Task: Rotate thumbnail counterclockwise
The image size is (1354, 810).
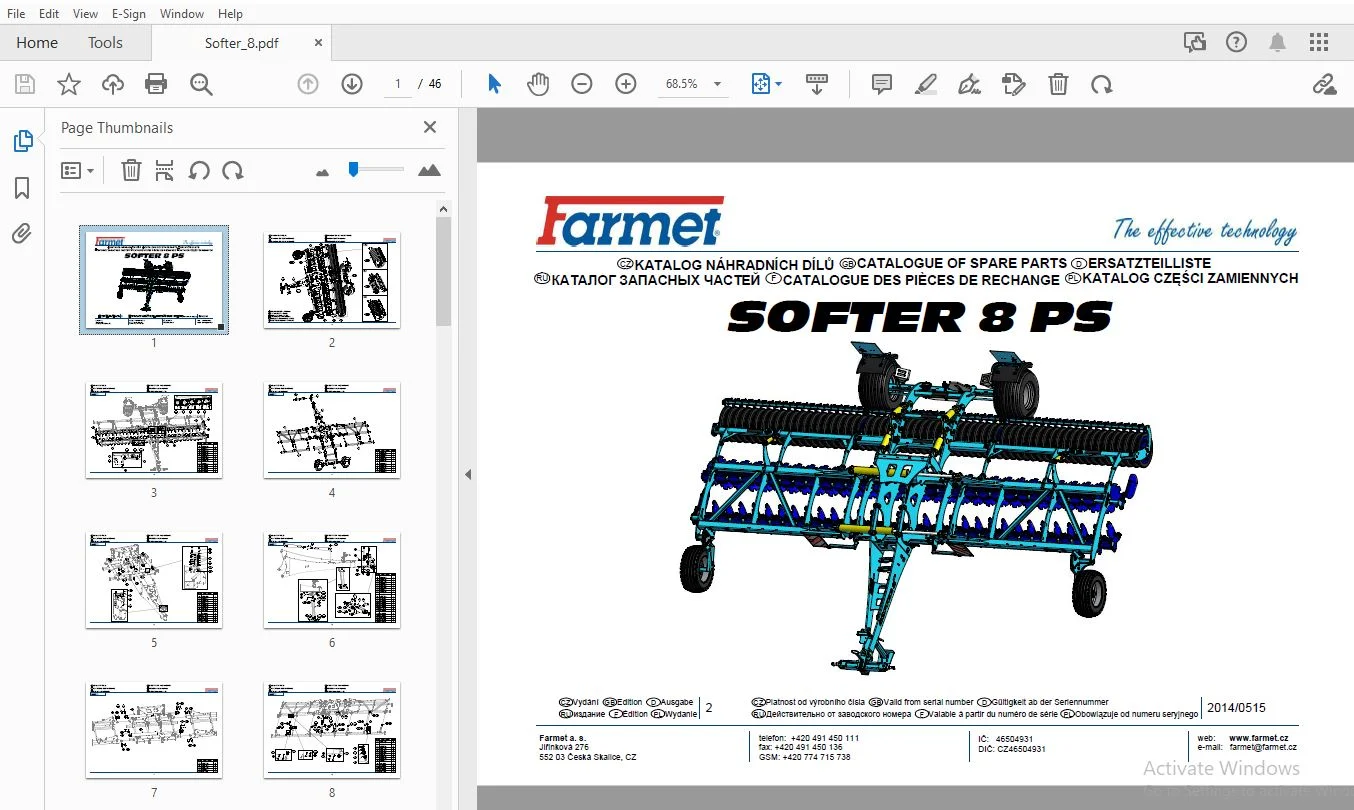Action: click(199, 171)
